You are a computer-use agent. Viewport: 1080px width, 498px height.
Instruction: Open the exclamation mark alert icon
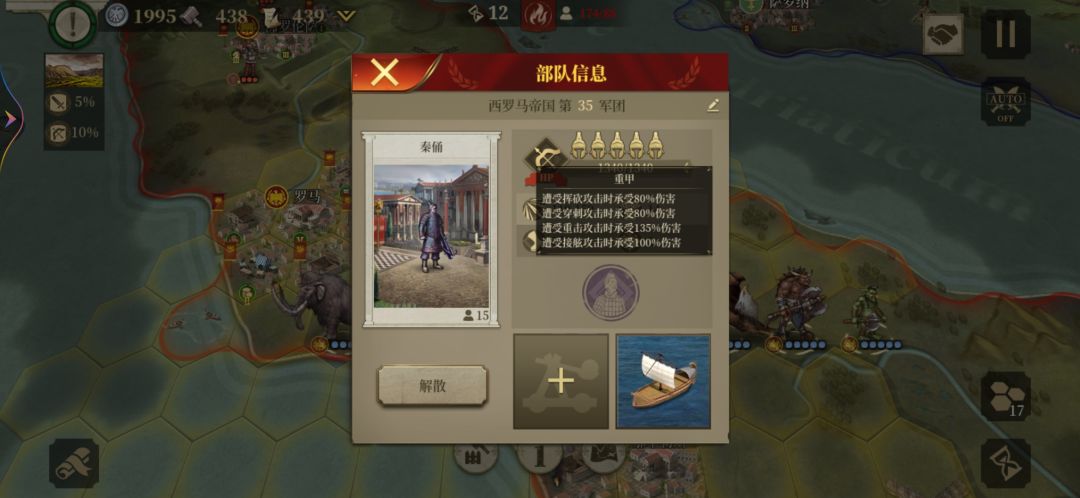(x=72, y=25)
